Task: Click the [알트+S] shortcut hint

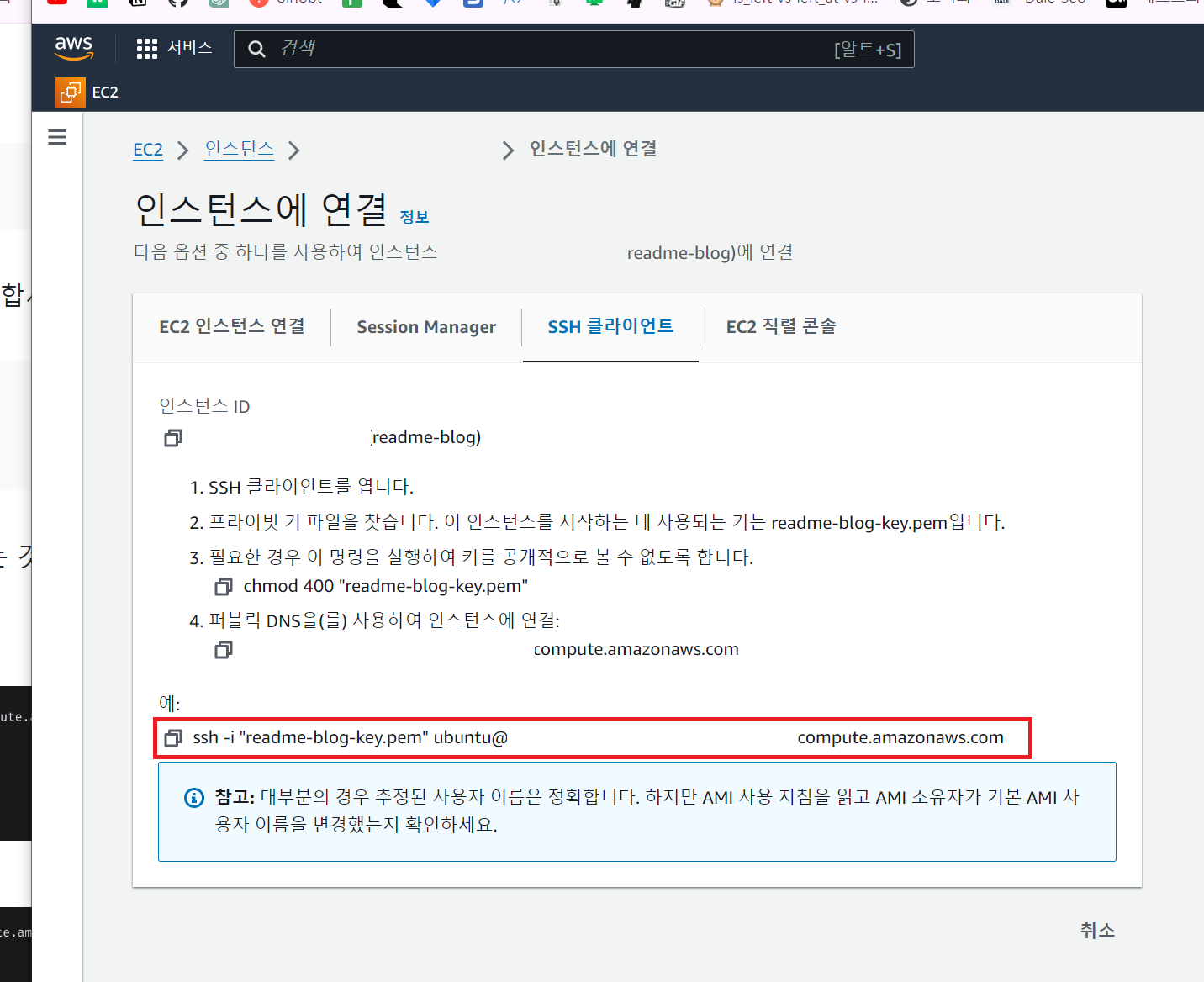Action: tap(868, 50)
